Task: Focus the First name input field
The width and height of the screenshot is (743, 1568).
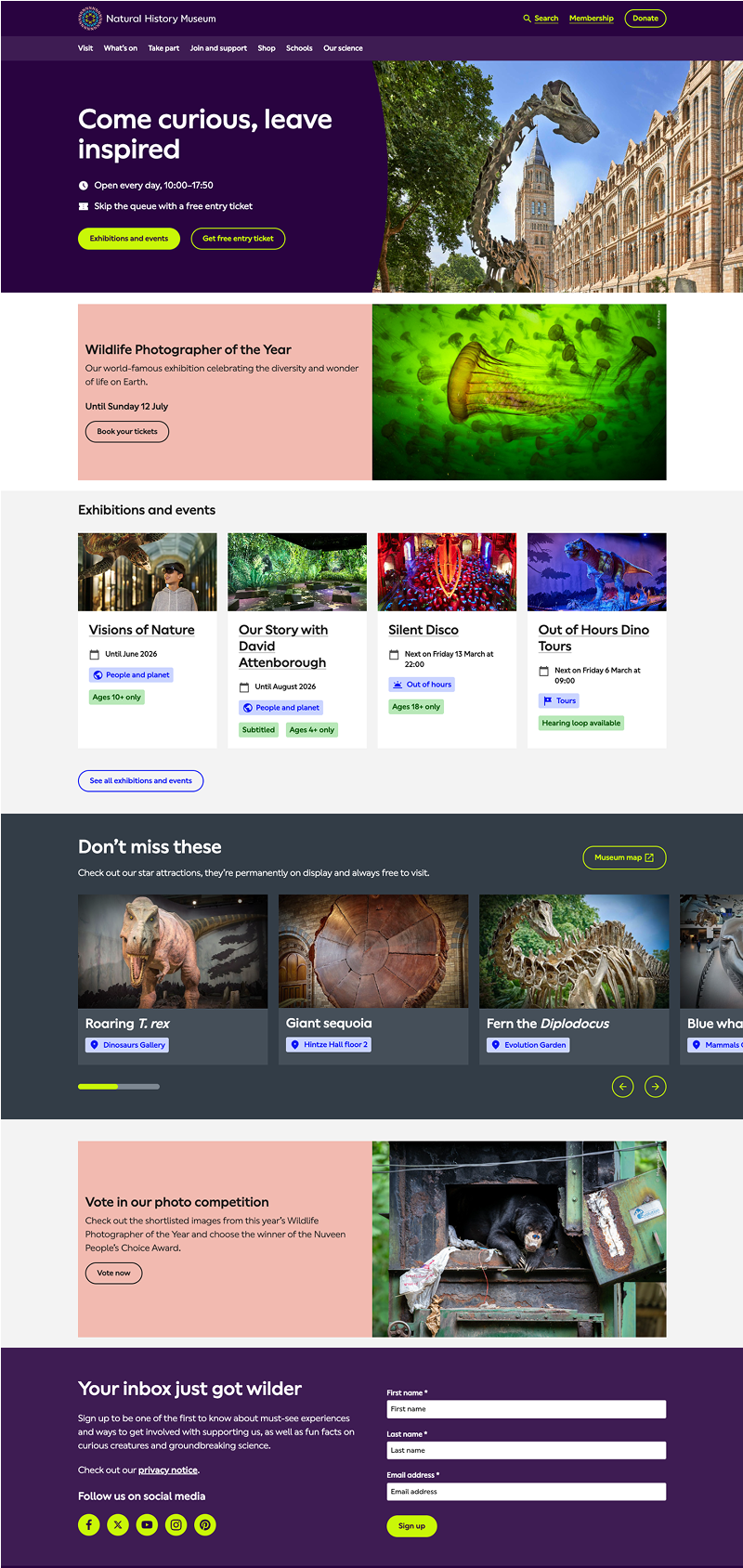Action: point(527,1409)
